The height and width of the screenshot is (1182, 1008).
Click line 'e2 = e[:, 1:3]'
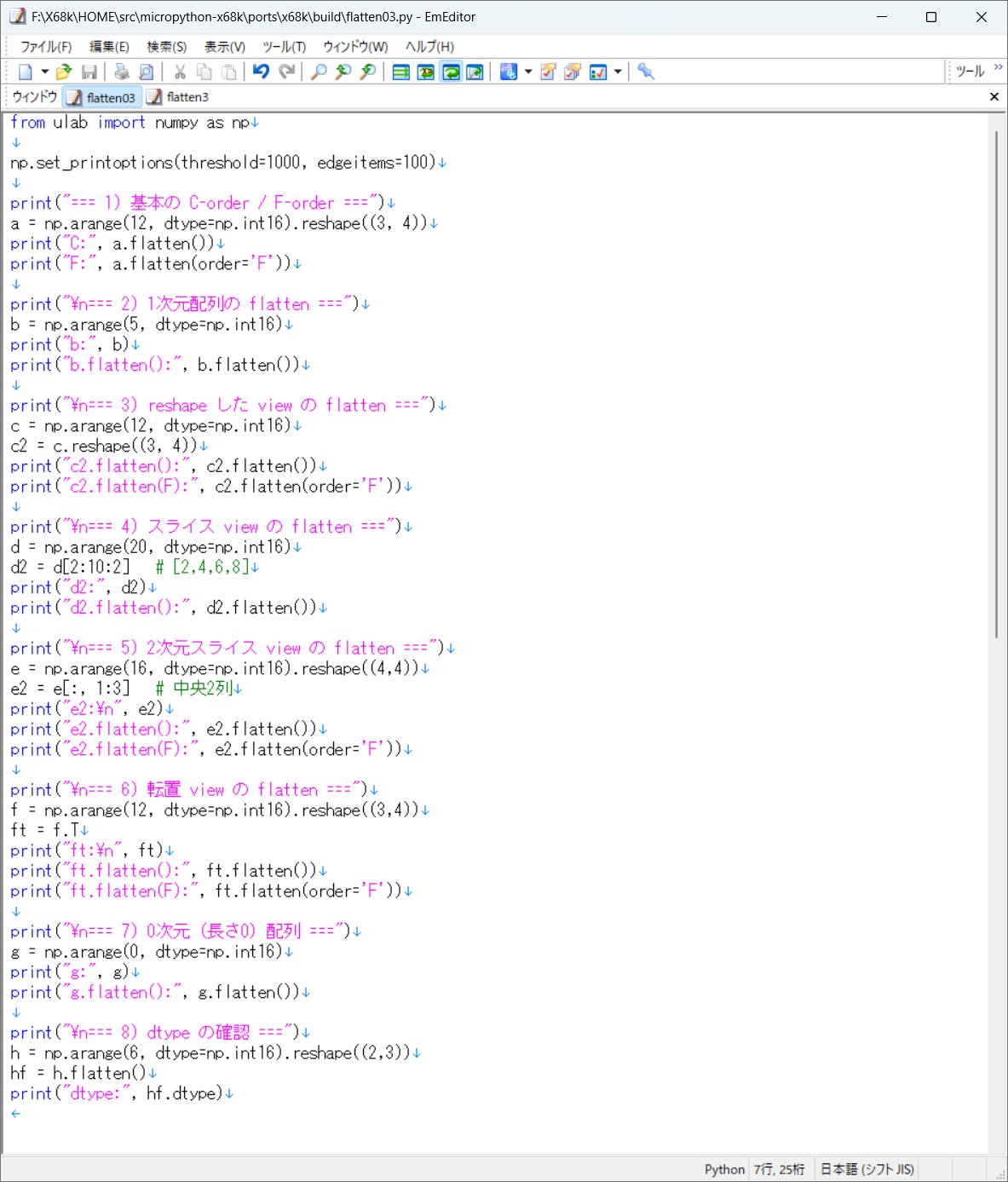[x=126, y=689]
